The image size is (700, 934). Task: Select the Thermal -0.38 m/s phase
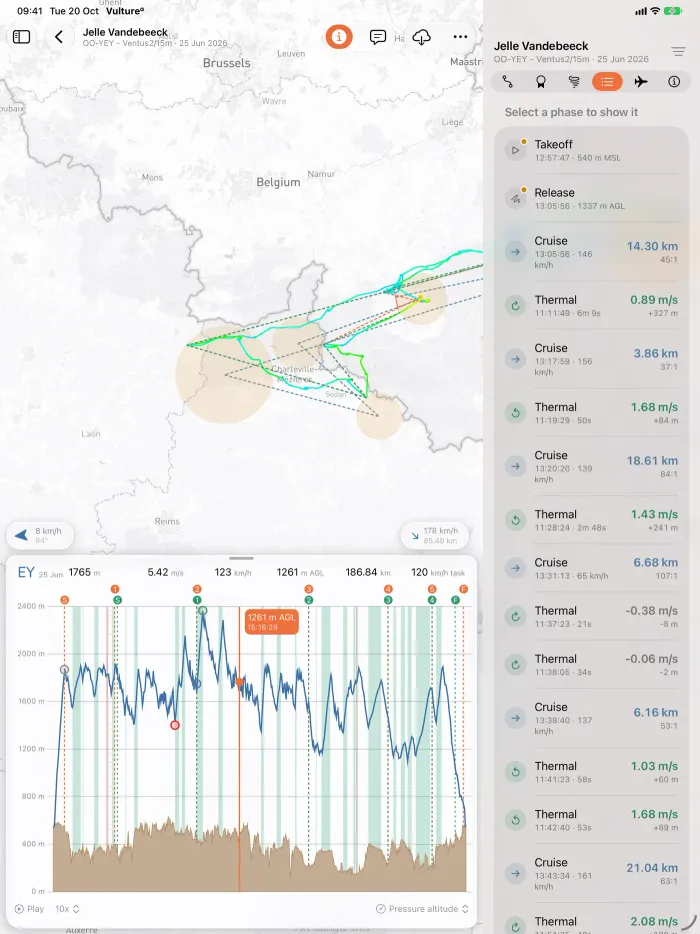[592, 617]
